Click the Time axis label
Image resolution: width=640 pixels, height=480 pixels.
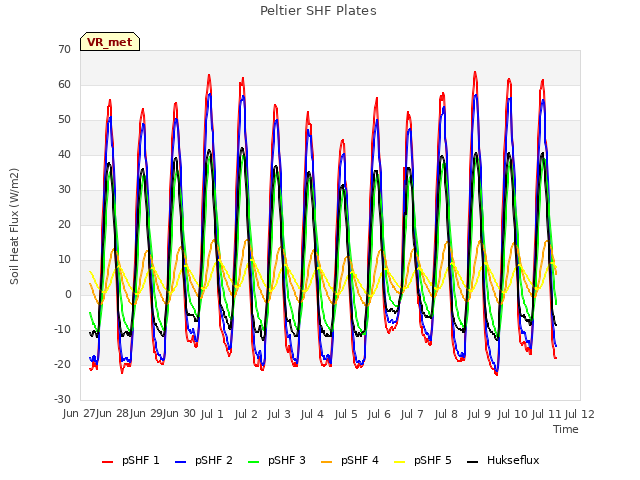coord(566,429)
